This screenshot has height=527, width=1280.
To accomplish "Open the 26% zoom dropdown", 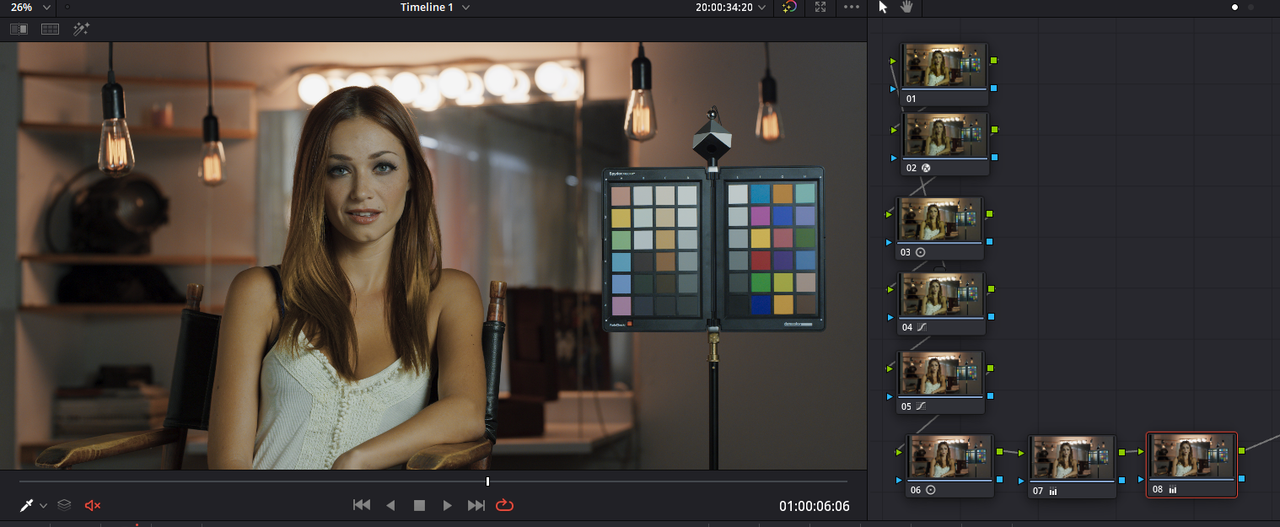I will (x=31, y=7).
